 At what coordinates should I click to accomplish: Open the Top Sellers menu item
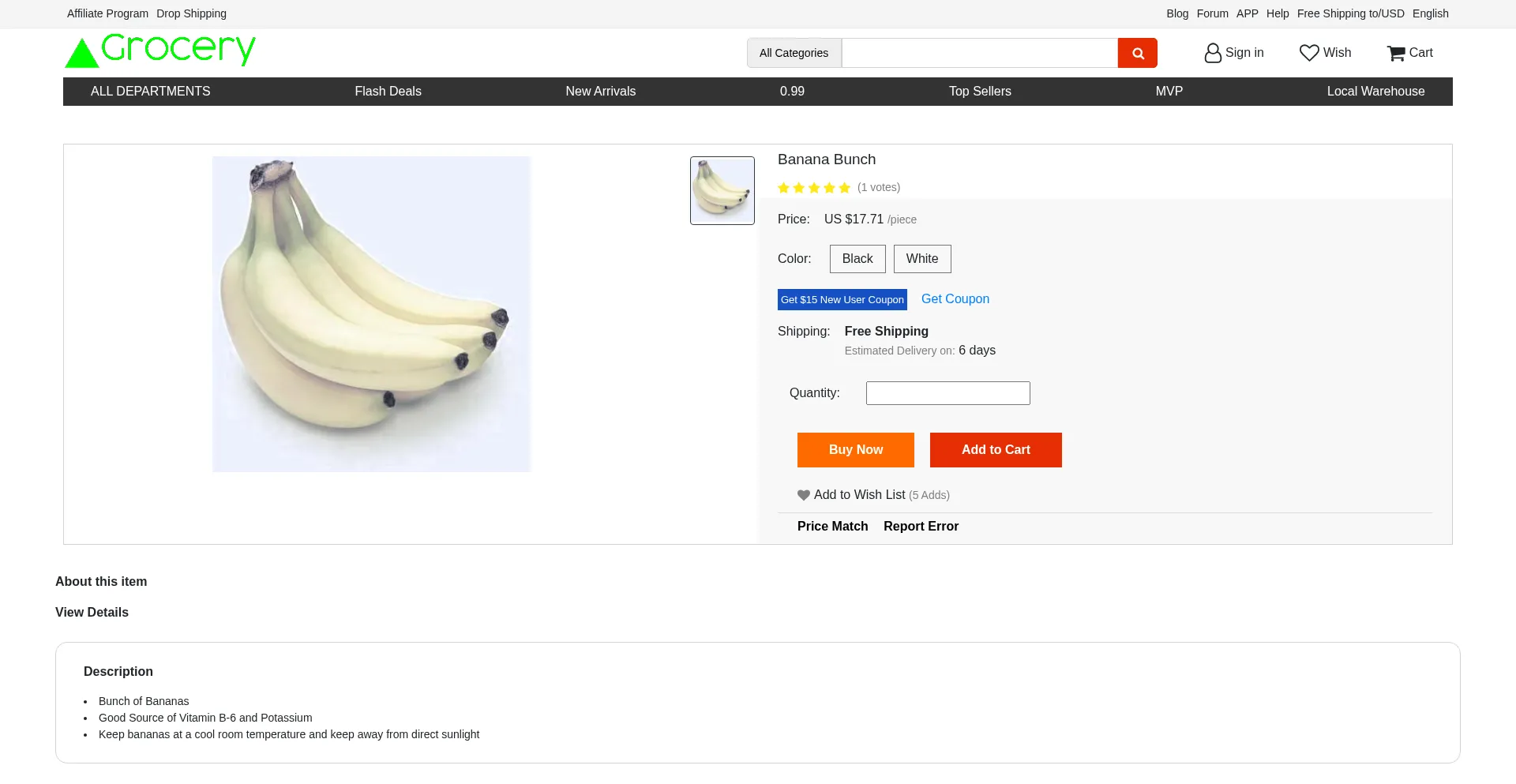click(x=979, y=92)
